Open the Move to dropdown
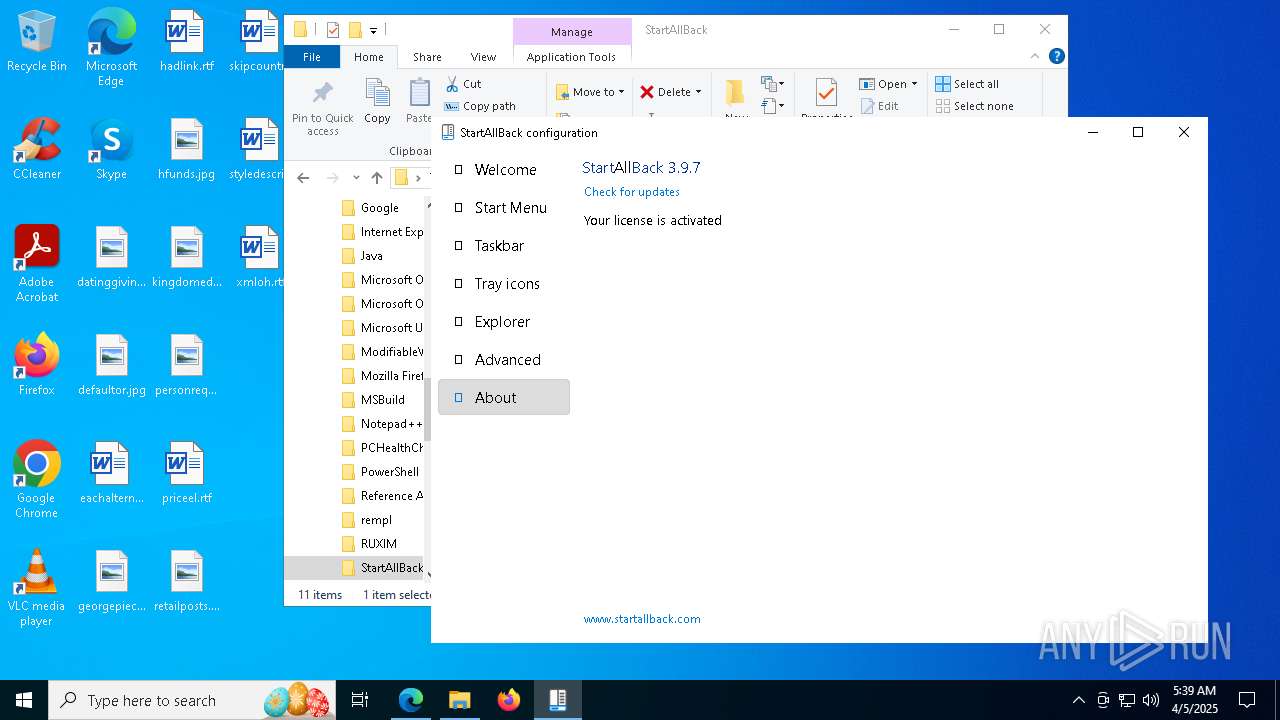The image size is (1280, 720). click(x=590, y=92)
